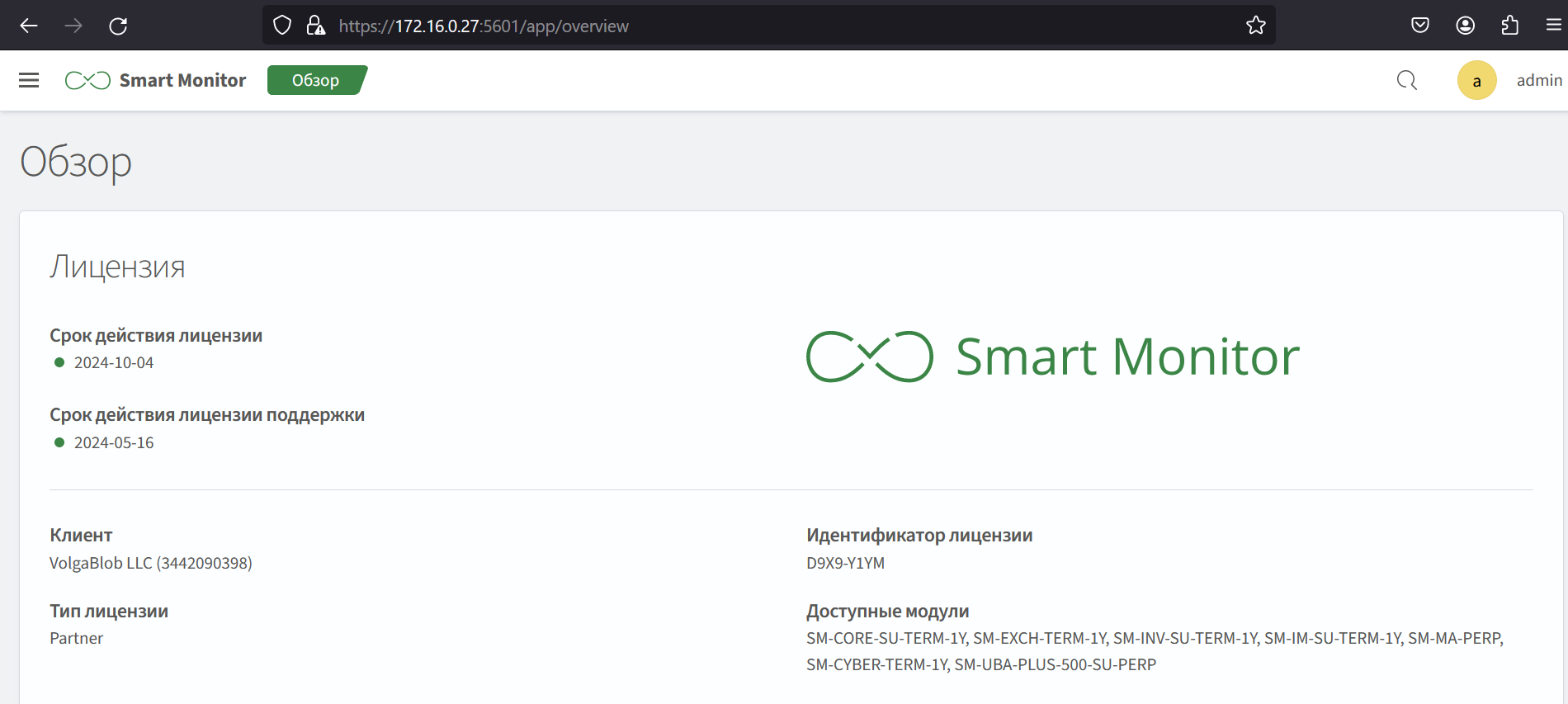Open the Firefox account profile icon
The width and height of the screenshot is (1568, 704).
coord(1465,26)
